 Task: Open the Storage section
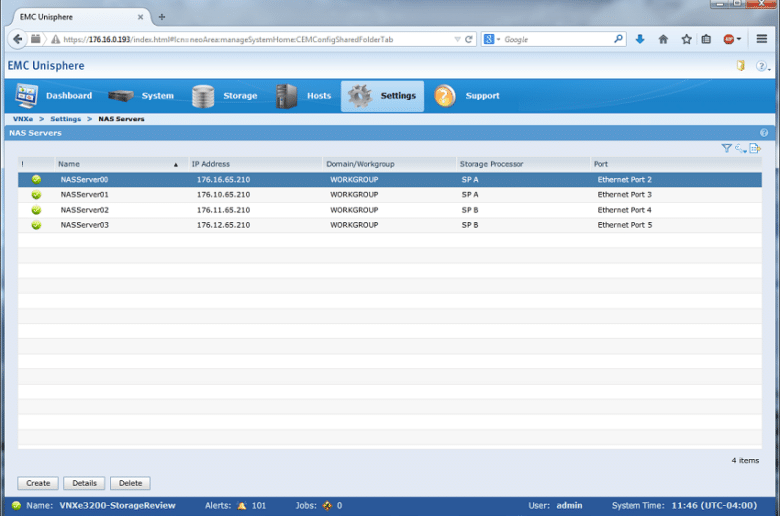pos(224,96)
